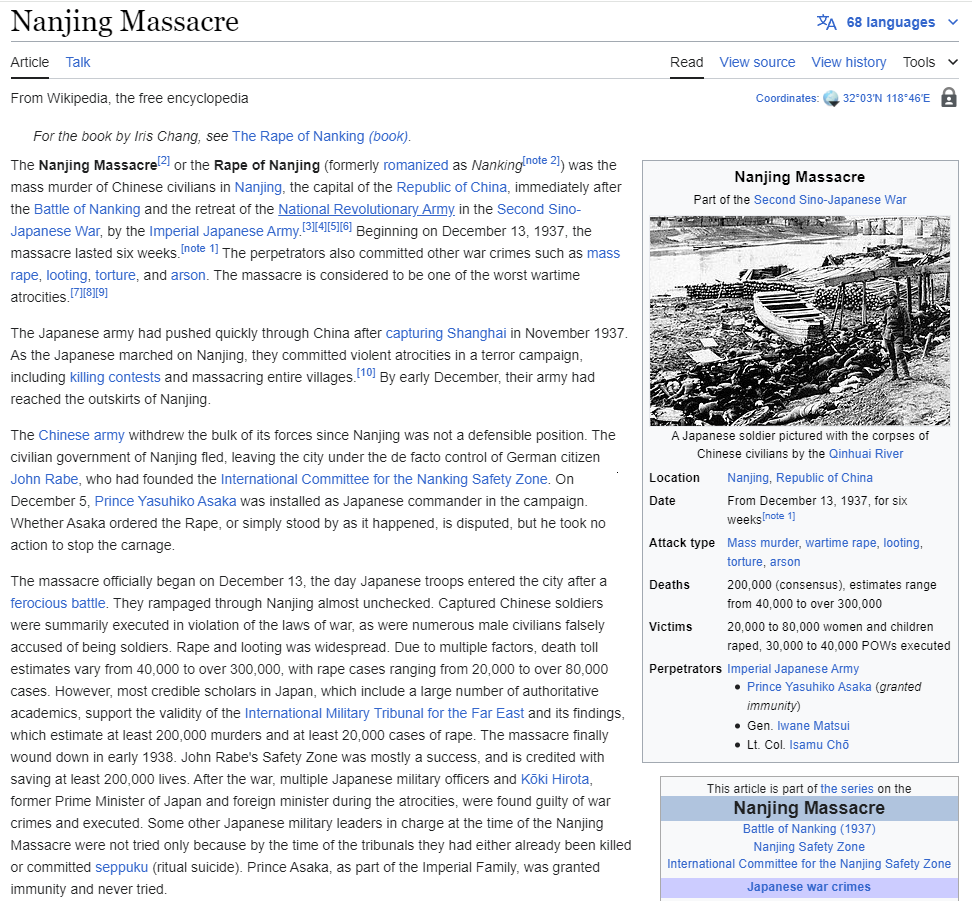Open the 68 languages dropdown

pos(888,22)
